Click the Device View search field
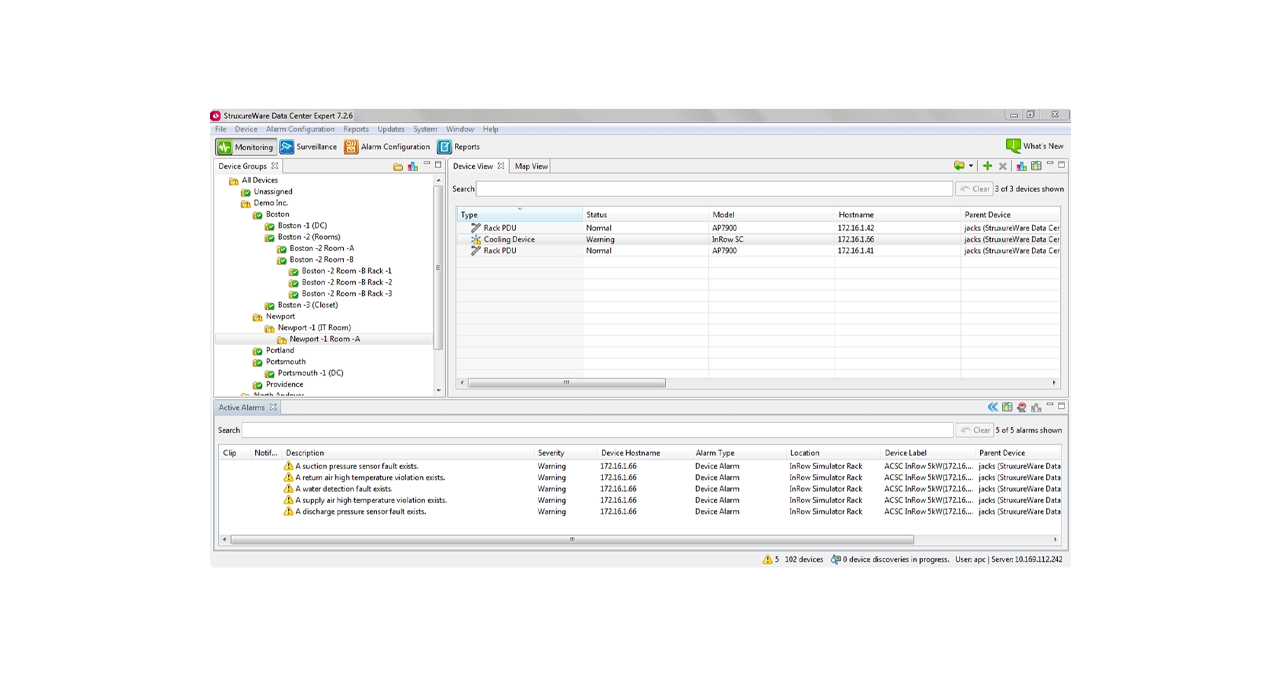The width and height of the screenshot is (1280, 677). (x=714, y=189)
